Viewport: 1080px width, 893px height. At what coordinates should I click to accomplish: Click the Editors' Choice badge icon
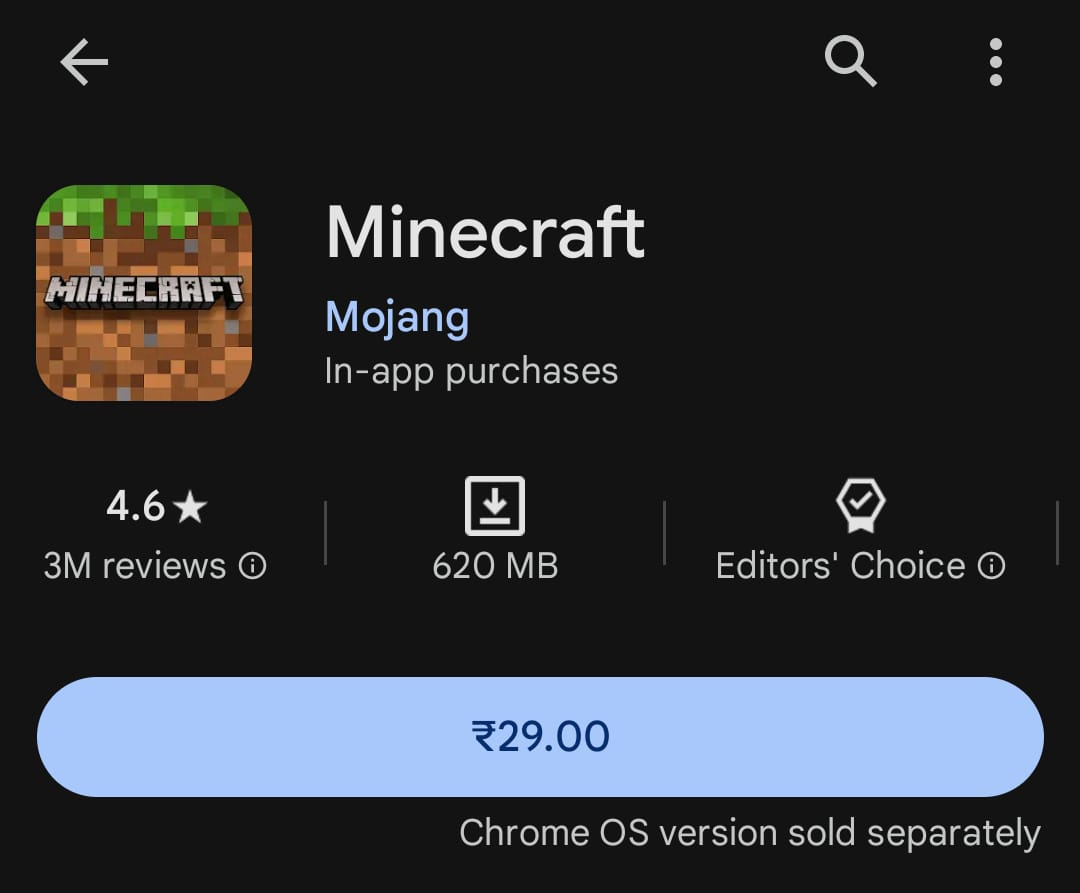coord(860,506)
